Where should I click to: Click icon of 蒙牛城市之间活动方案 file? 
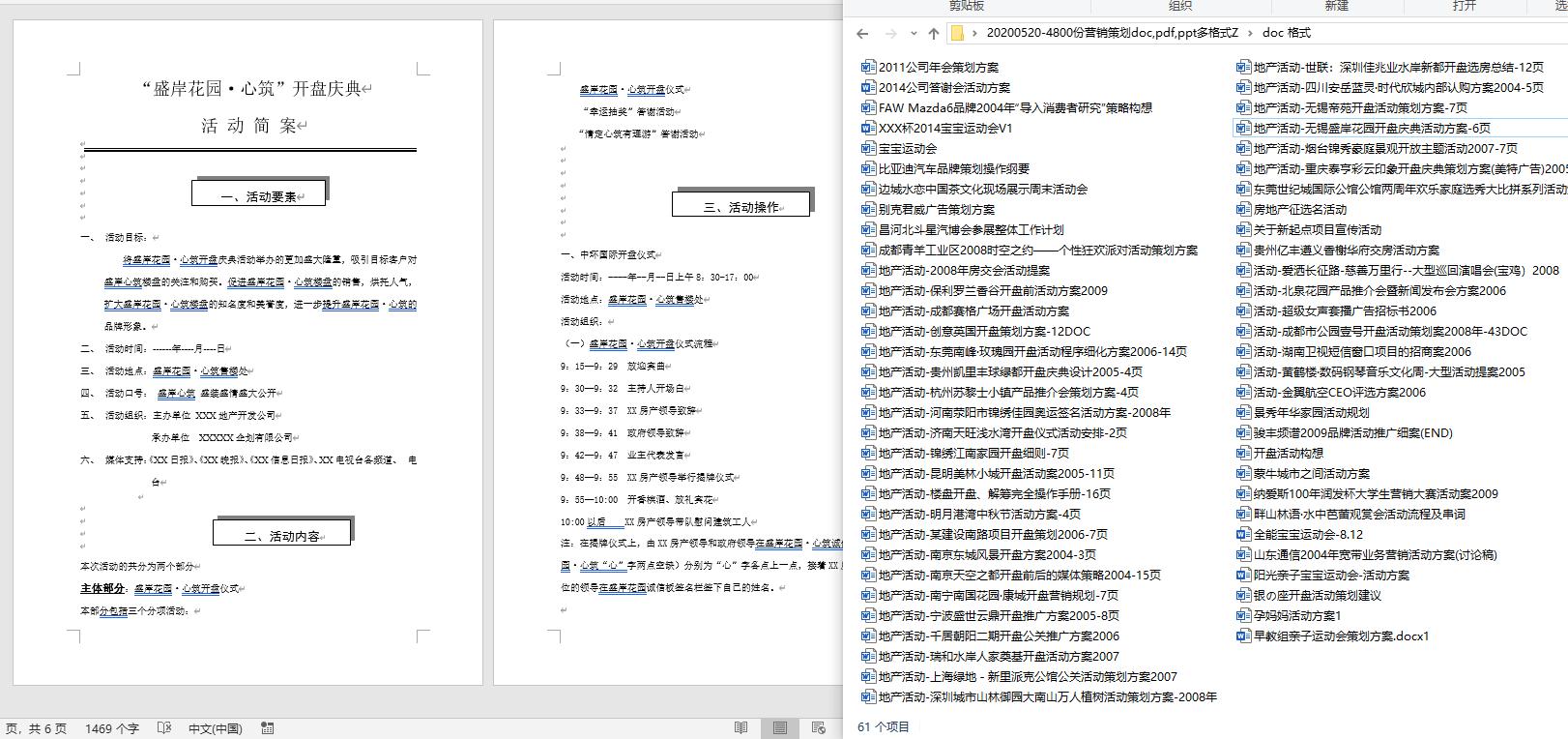pyautogui.click(x=1244, y=473)
